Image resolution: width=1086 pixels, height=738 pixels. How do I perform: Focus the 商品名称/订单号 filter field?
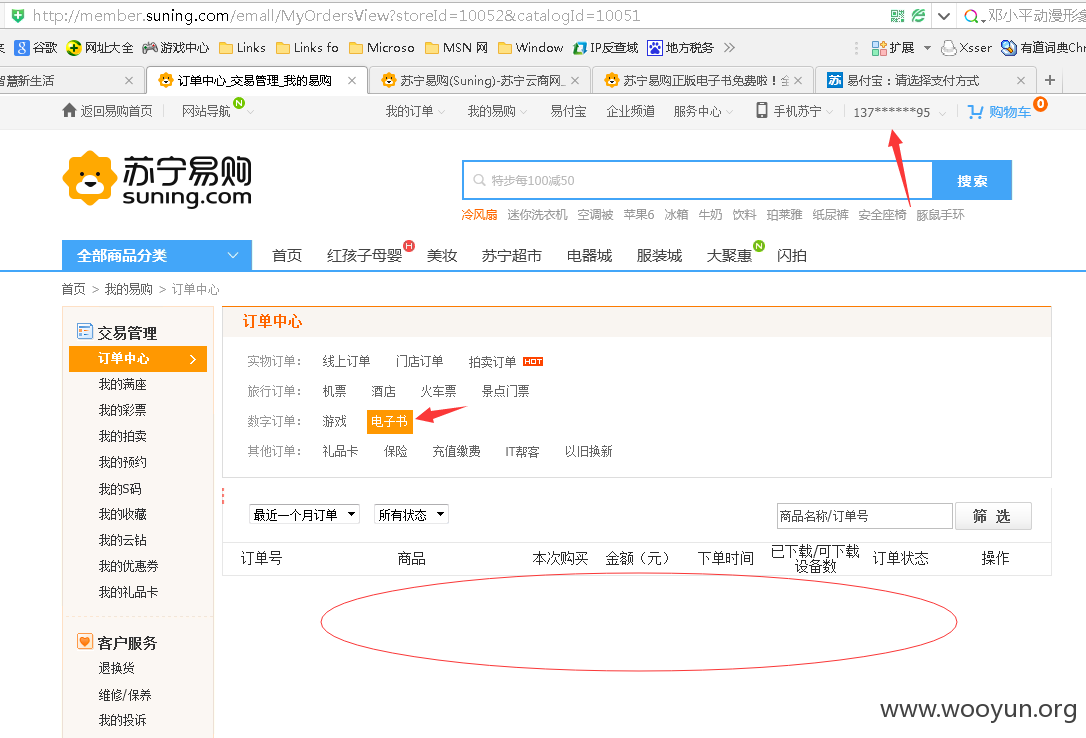click(864, 516)
